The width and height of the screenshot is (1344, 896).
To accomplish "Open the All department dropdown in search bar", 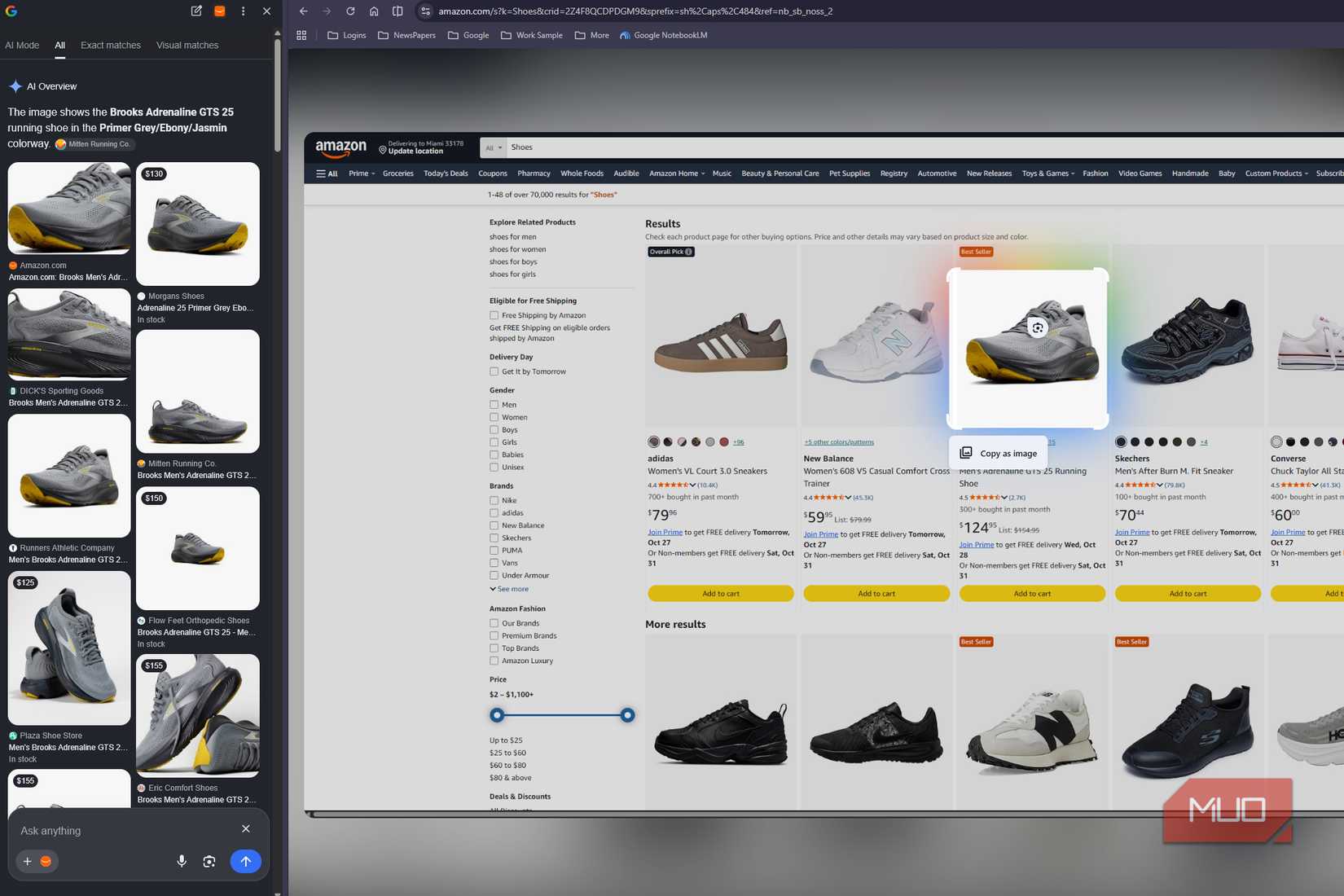I will (x=494, y=147).
